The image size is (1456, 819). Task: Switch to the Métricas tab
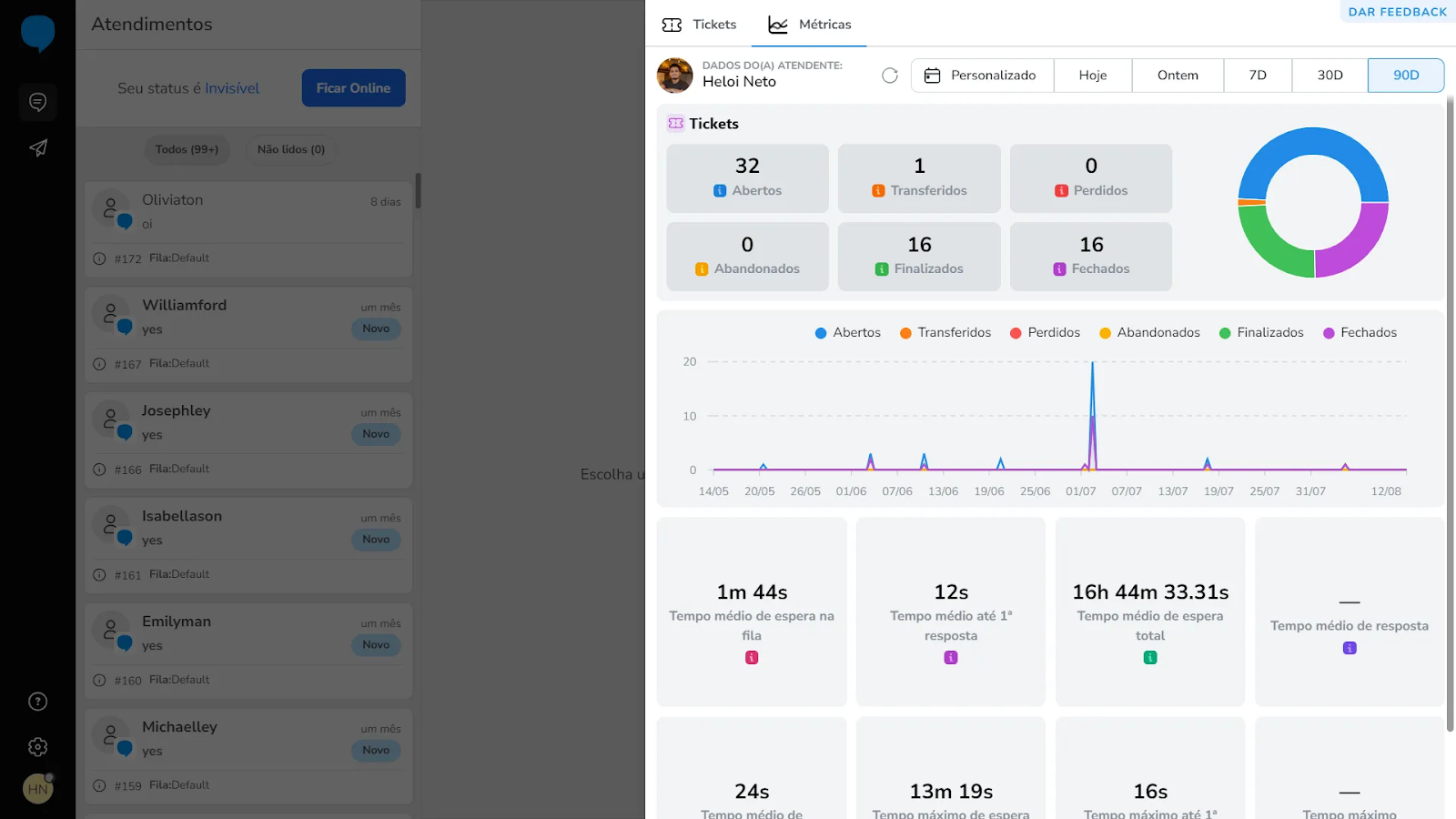(x=809, y=25)
